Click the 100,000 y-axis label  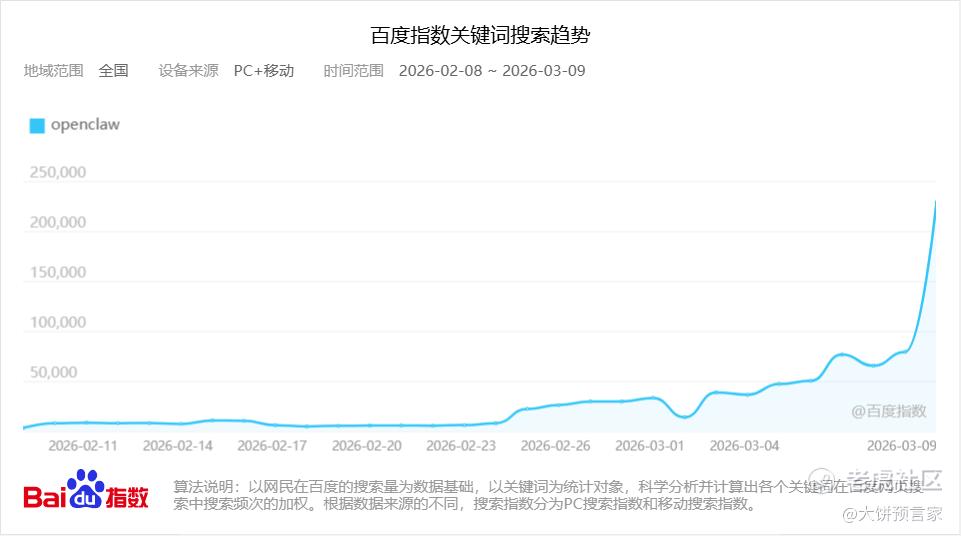[x=58, y=322]
